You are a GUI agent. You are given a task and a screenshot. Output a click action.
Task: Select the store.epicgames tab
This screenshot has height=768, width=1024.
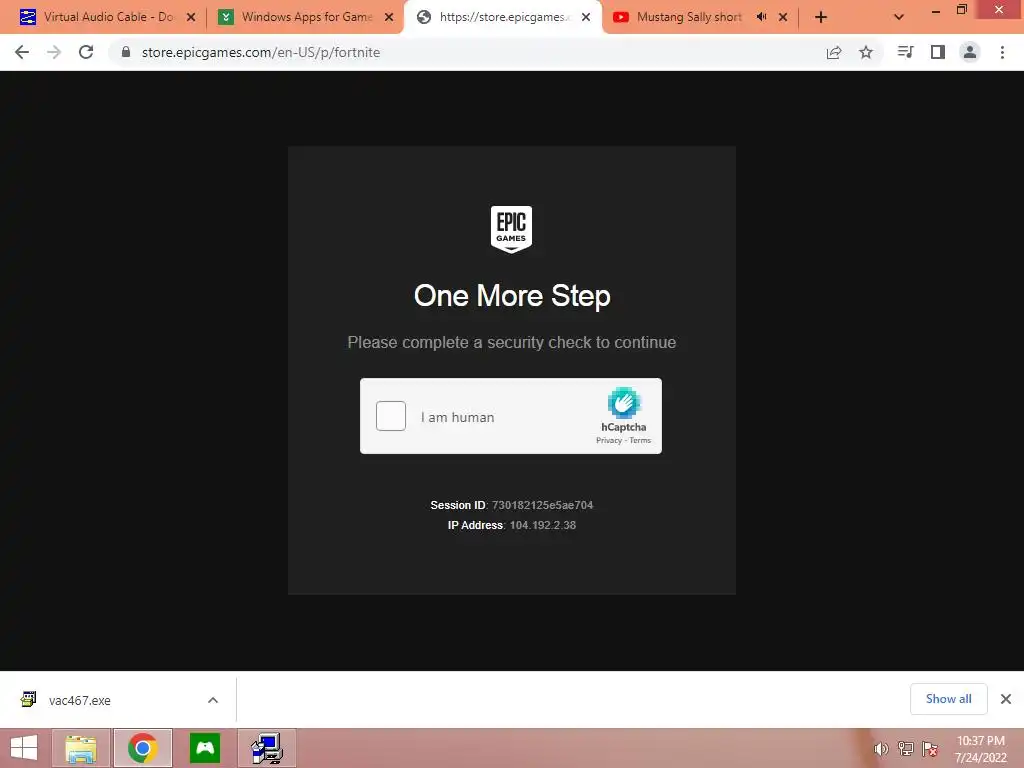coord(503,17)
